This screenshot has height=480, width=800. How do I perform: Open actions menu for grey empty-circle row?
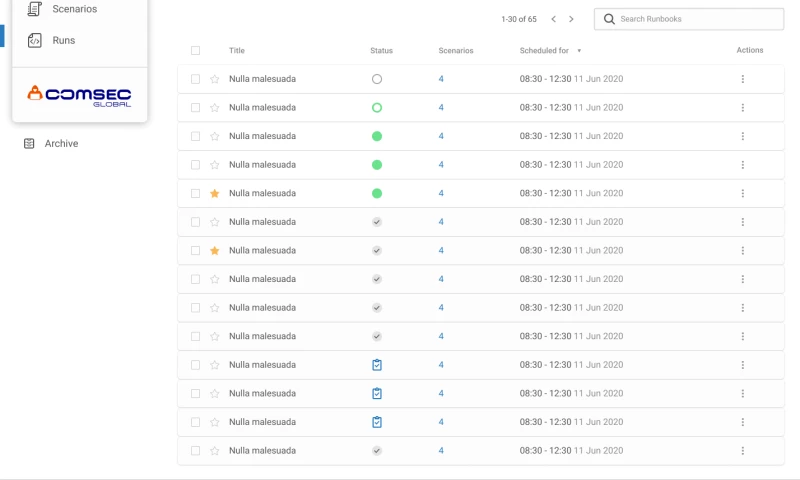coord(742,79)
